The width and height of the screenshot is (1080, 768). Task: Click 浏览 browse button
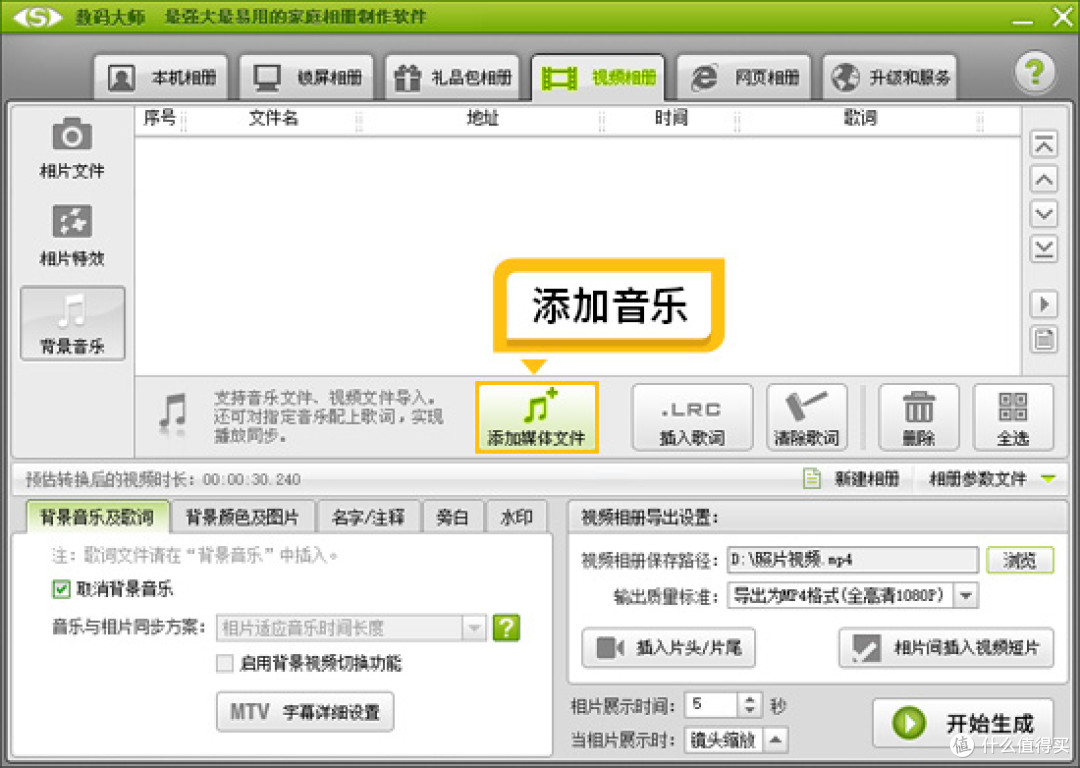(x=1020, y=560)
